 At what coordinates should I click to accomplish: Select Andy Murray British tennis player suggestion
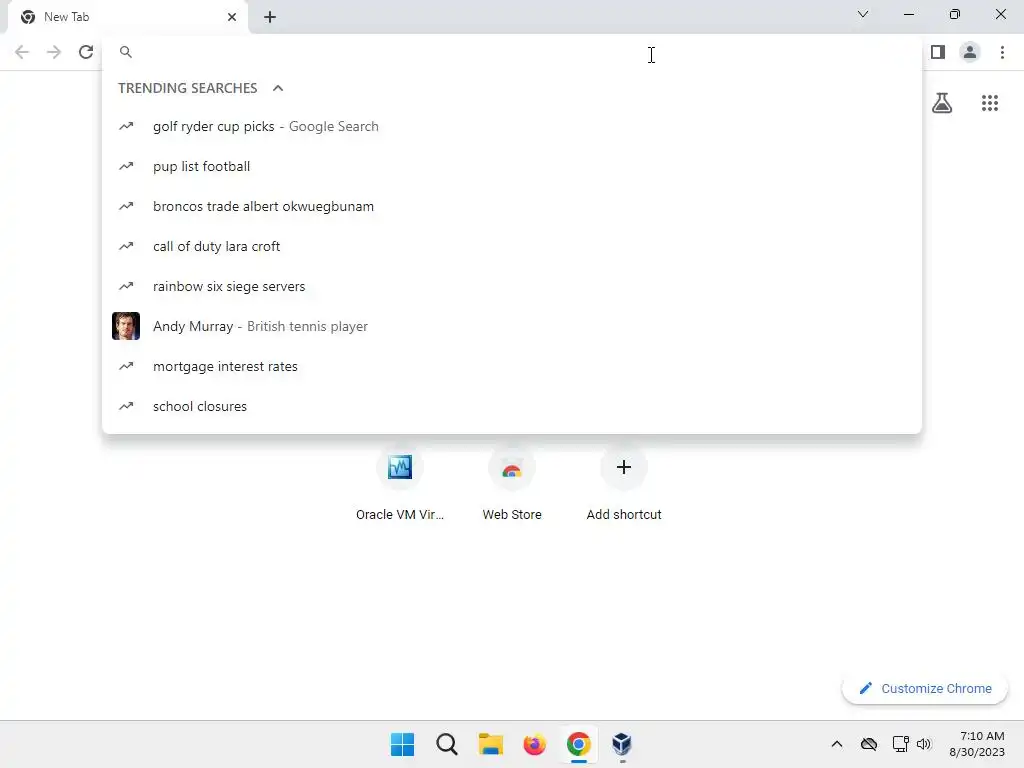point(511,327)
